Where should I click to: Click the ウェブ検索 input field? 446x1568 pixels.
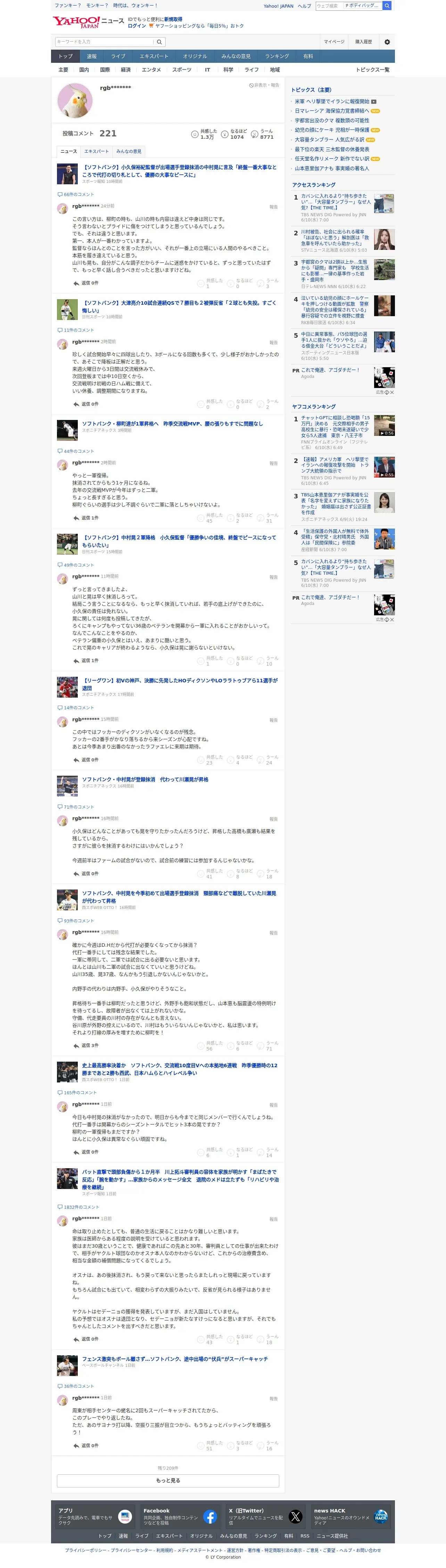(x=329, y=6)
